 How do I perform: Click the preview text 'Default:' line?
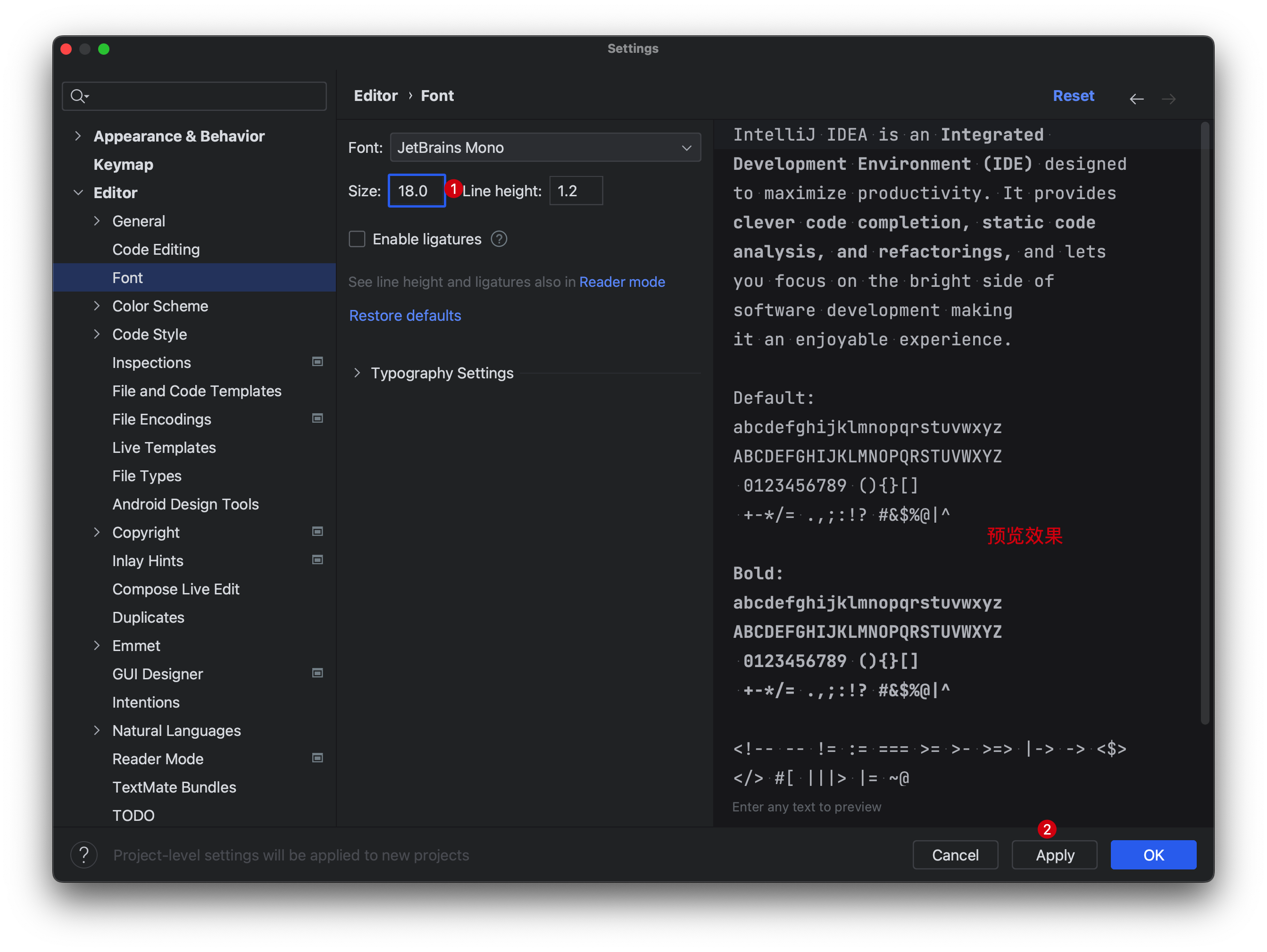pyautogui.click(x=773, y=398)
